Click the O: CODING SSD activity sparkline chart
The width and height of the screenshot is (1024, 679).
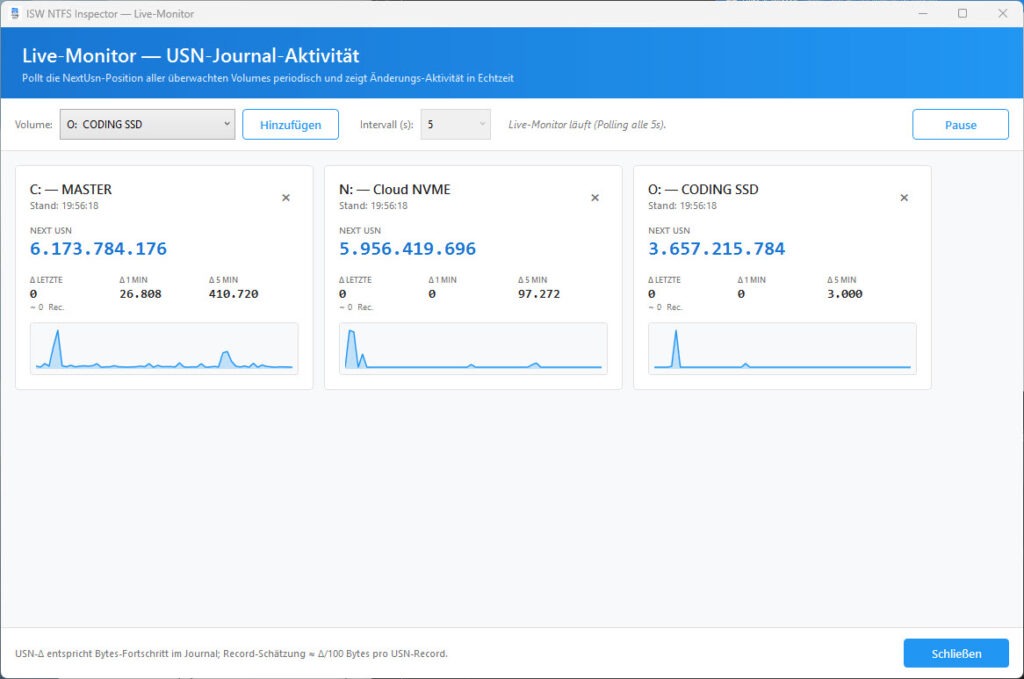pos(782,349)
